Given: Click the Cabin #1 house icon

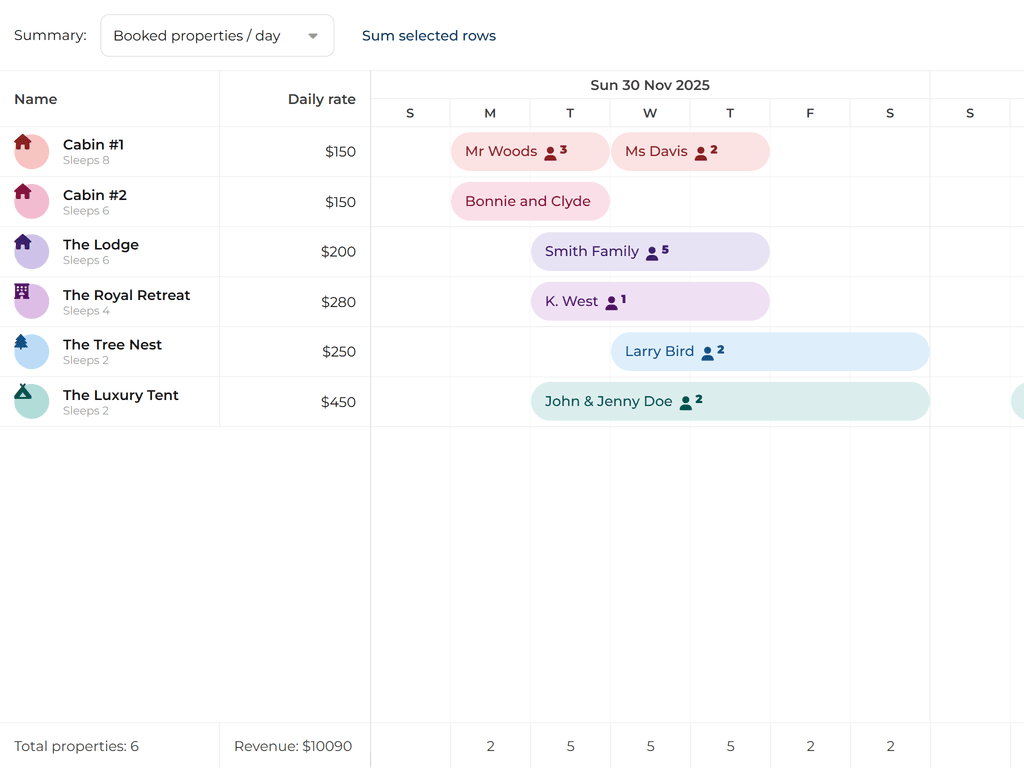Looking at the screenshot, I should tap(23, 142).
